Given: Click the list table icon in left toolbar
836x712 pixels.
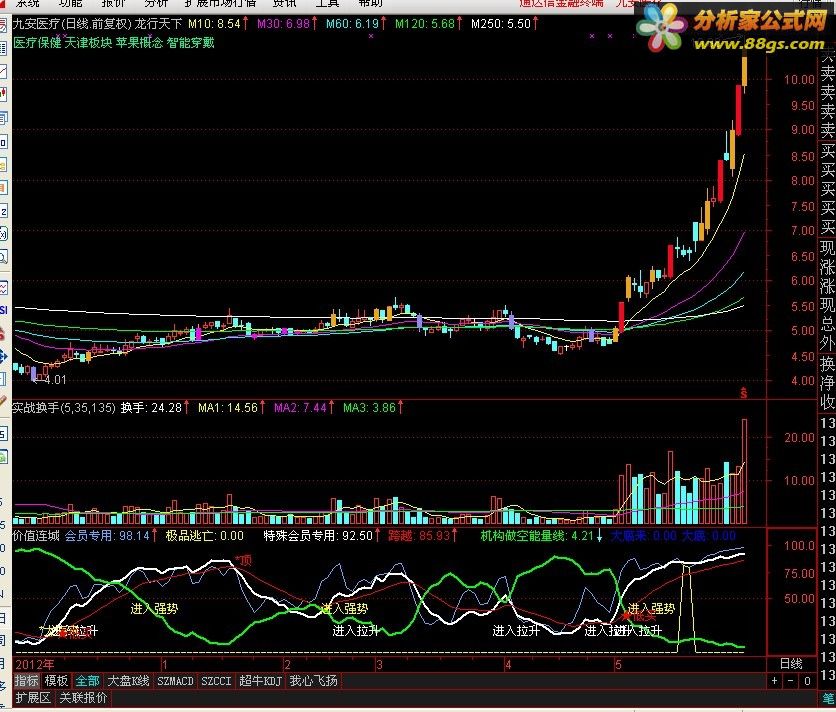Looking at the screenshot, I should 3,49.
